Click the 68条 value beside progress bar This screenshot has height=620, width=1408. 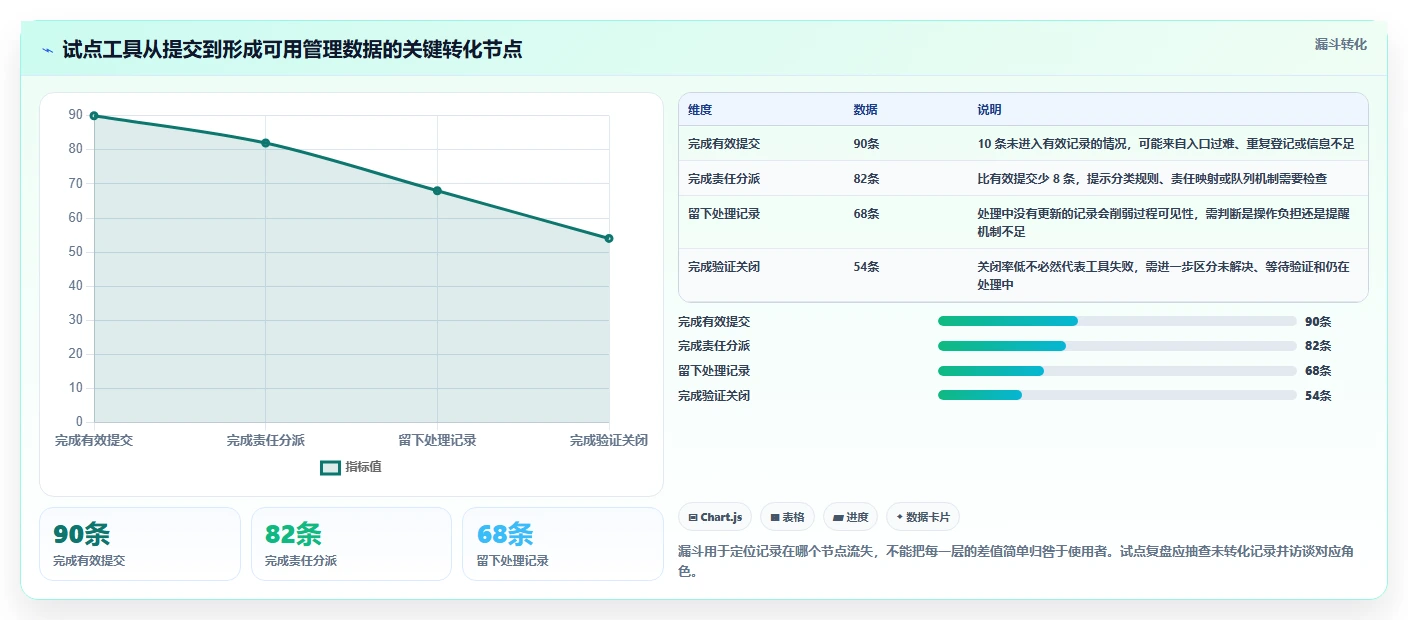pos(1318,371)
